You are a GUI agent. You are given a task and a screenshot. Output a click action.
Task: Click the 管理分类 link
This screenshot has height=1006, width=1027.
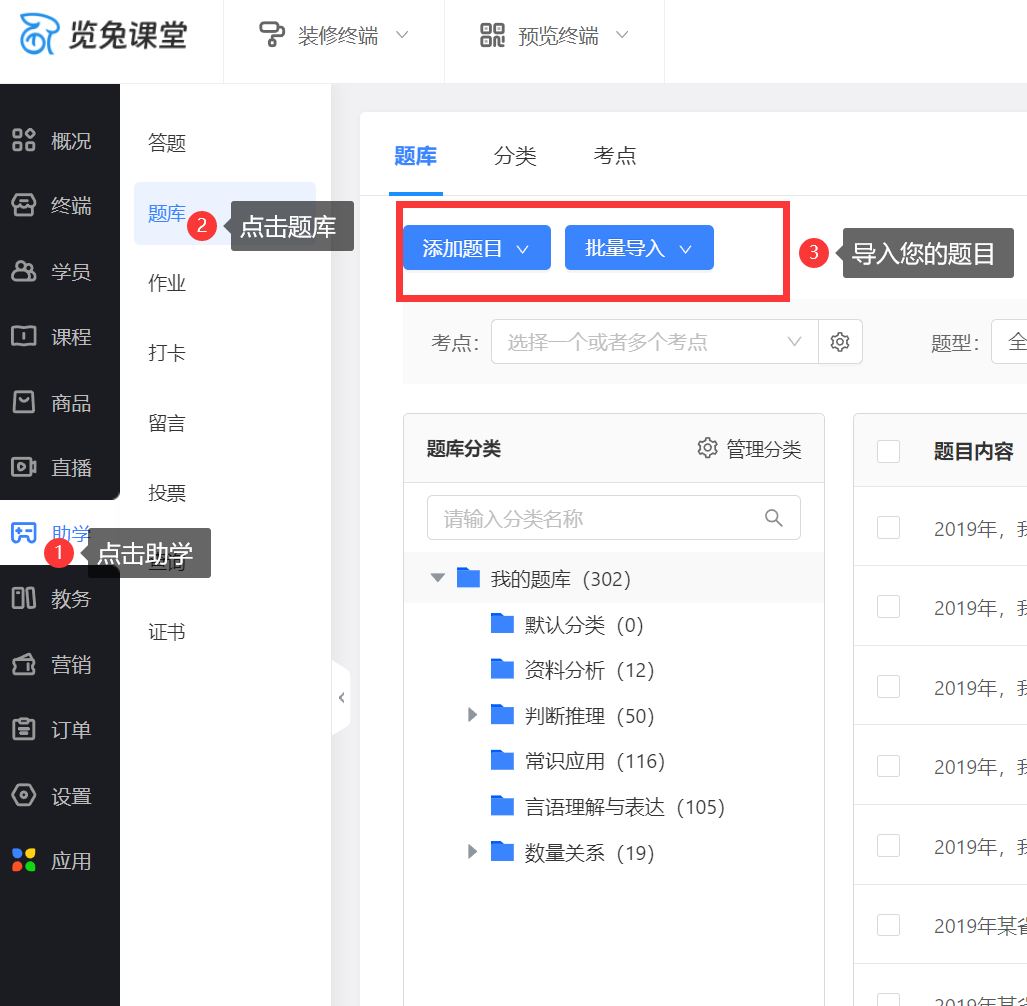[749, 449]
